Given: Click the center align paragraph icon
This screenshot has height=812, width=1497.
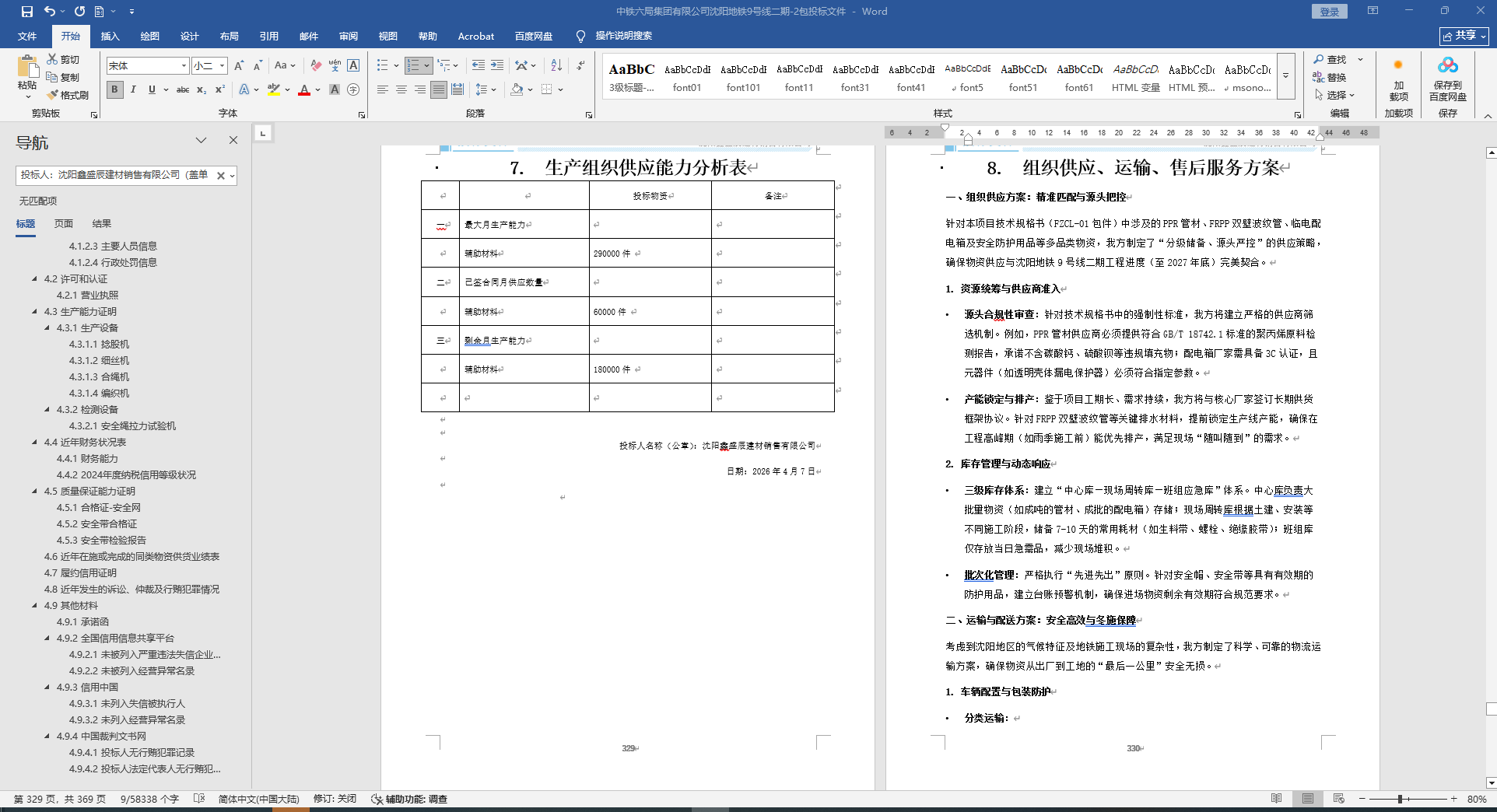Looking at the screenshot, I should click(x=401, y=89).
